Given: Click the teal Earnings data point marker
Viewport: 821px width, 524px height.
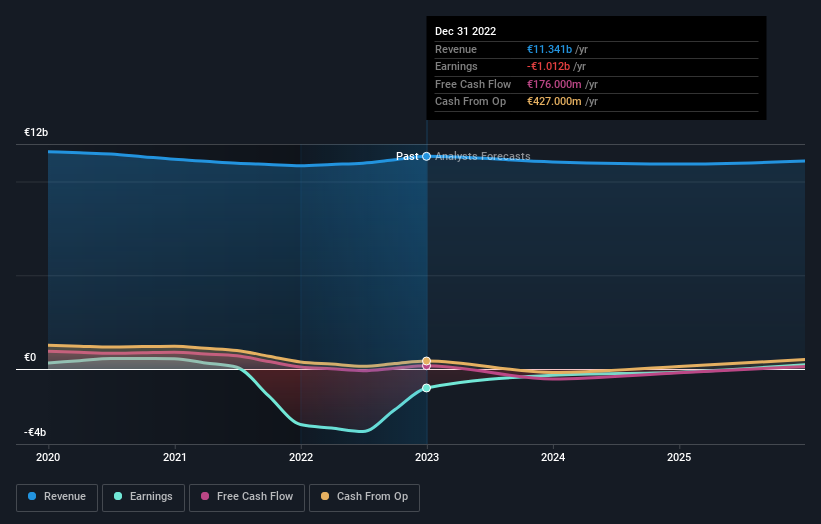Looking at the screenshot, I should [x=427, y=388].
